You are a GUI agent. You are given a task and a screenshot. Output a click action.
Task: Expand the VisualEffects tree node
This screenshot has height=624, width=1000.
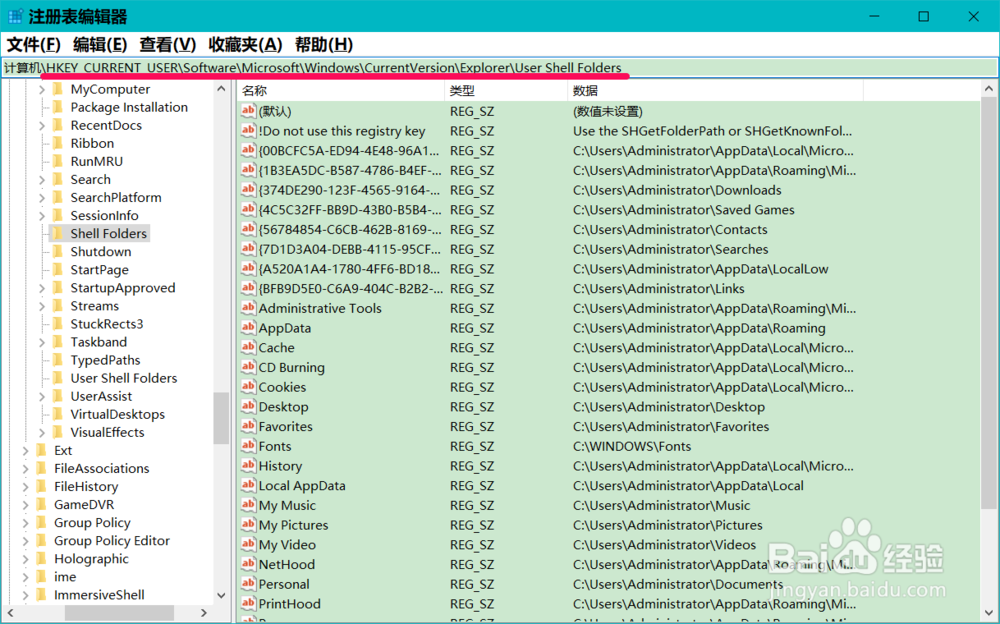[x=41, y=433]
